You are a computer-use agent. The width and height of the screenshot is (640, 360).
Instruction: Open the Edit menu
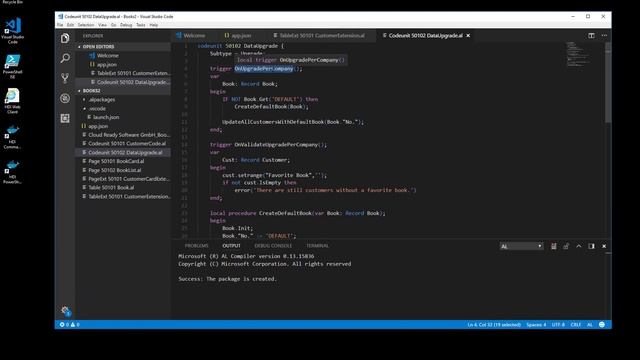click(71, 25)
